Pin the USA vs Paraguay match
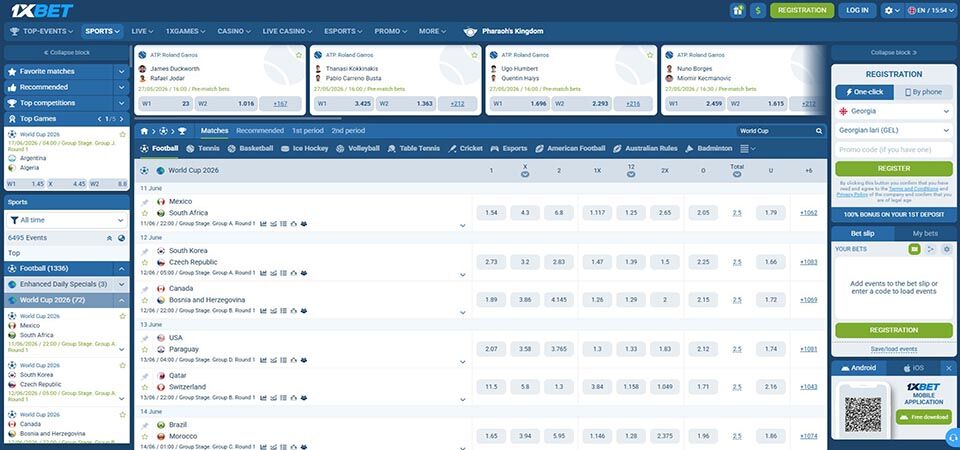960x450 pixels. [x=145, y=338]
